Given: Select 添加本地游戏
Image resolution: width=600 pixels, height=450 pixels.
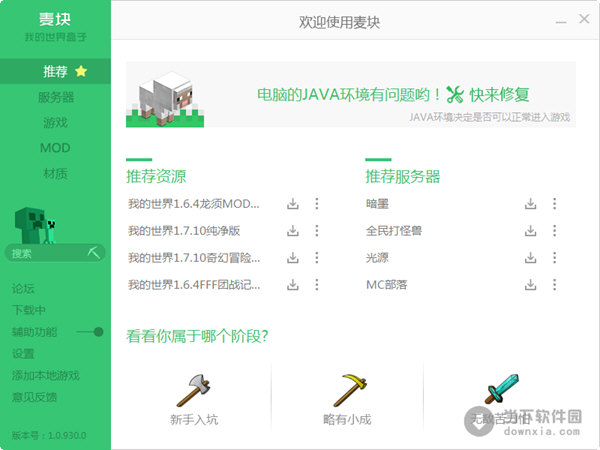Looking at the screenshot, I should point(46,375).
